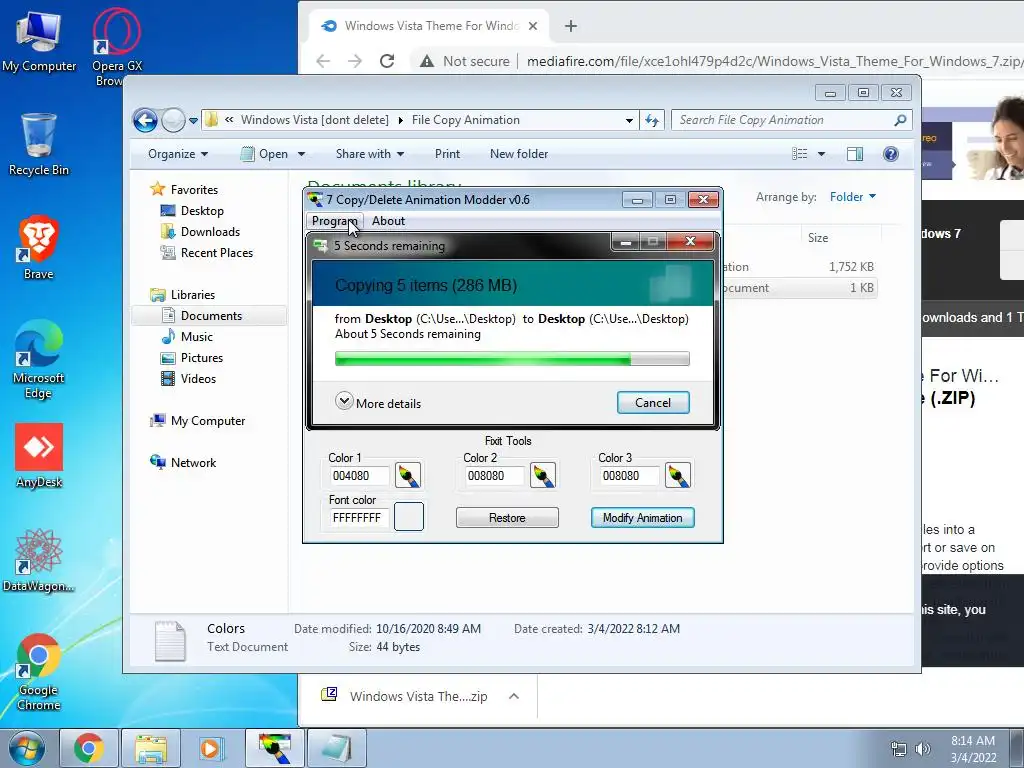This screenshot has height=768, width=1024.
Task: Click the green copy progress bar
Action: tap(512, 359)
